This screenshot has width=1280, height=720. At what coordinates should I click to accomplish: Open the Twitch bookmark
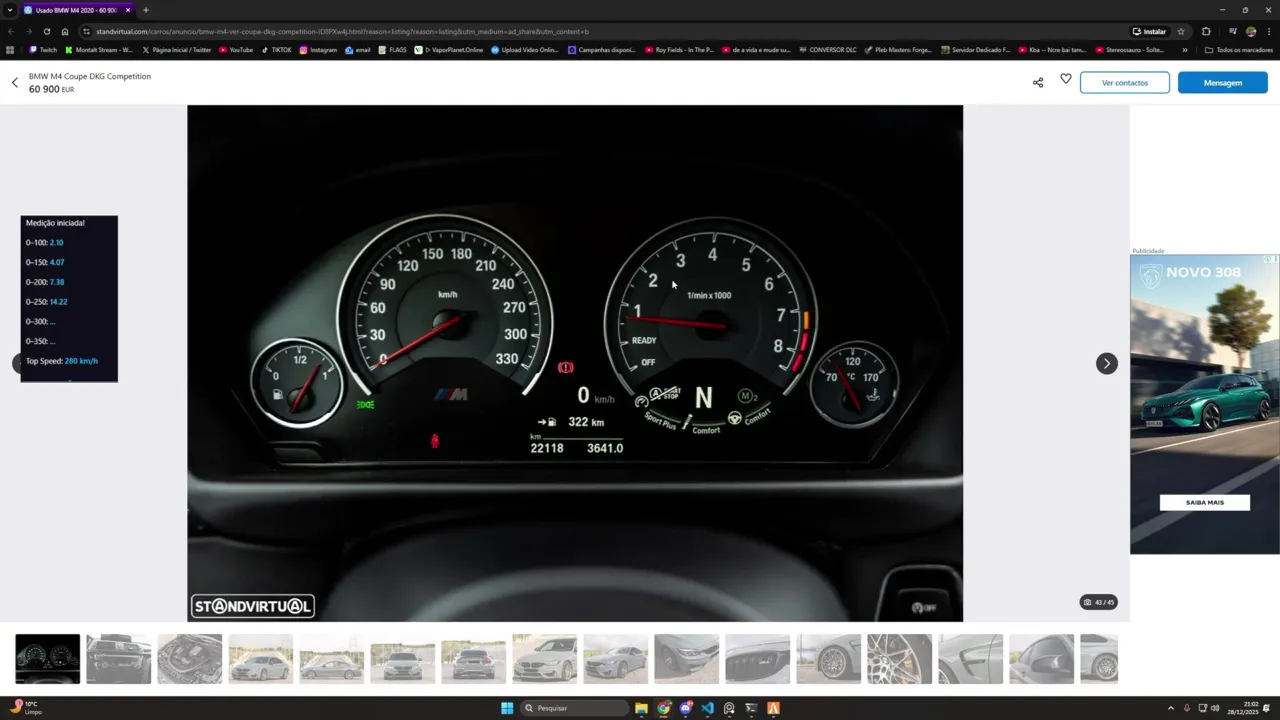tap(44, 49)
